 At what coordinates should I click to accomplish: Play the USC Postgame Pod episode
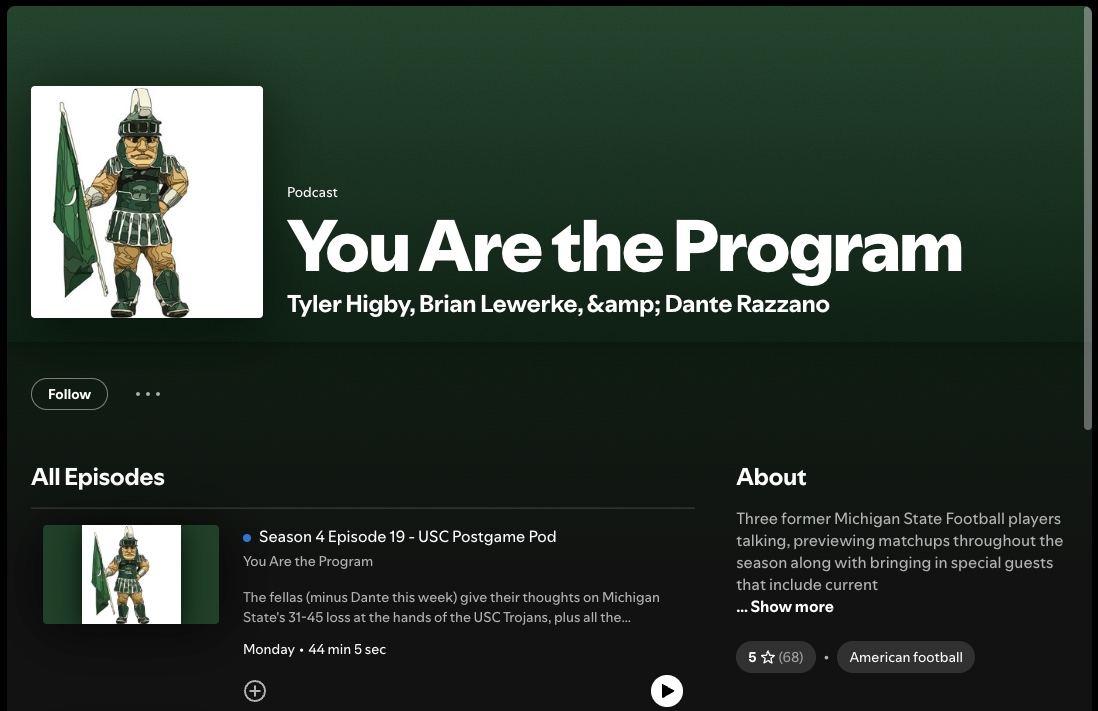coord(667,691)
